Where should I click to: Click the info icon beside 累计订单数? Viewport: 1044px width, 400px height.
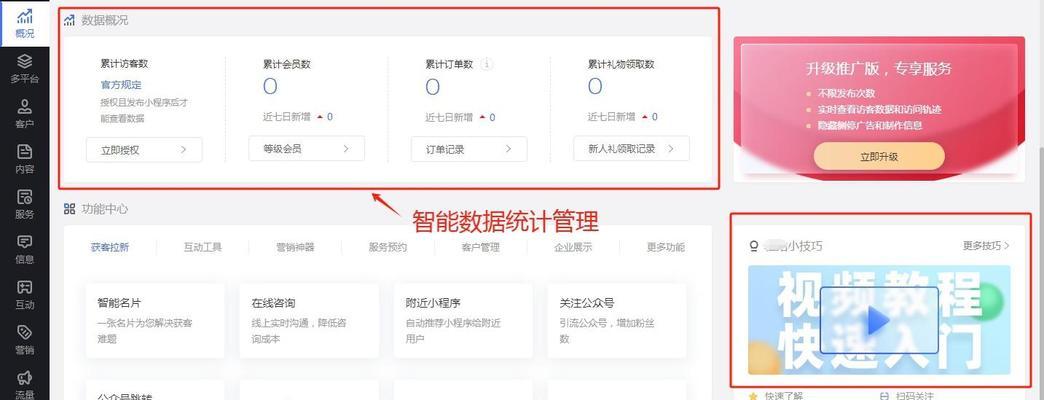[x=487, y=65]
